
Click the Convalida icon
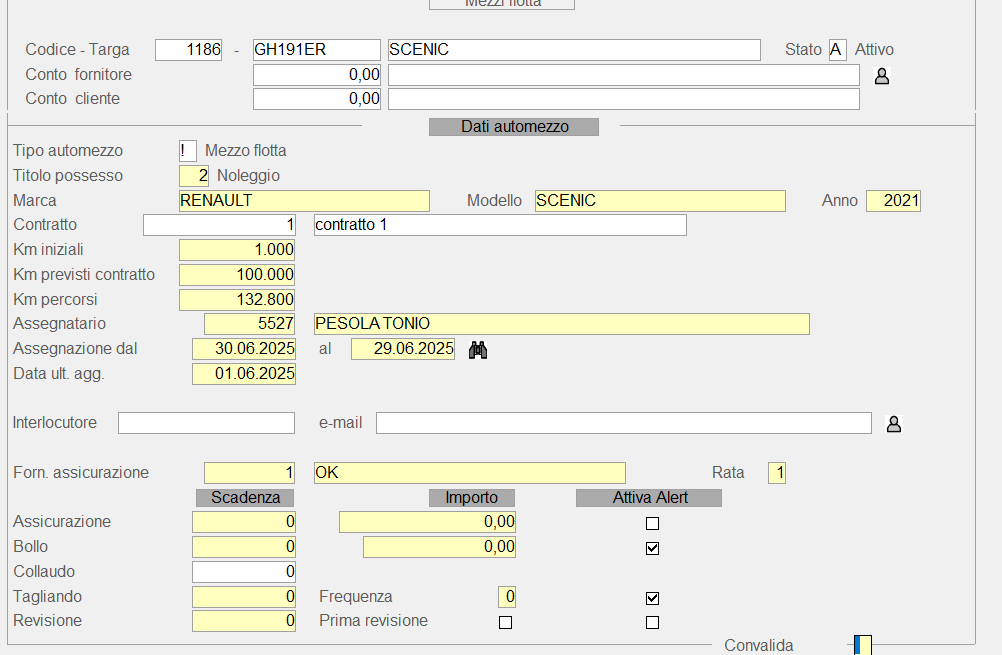pos(862,645)
